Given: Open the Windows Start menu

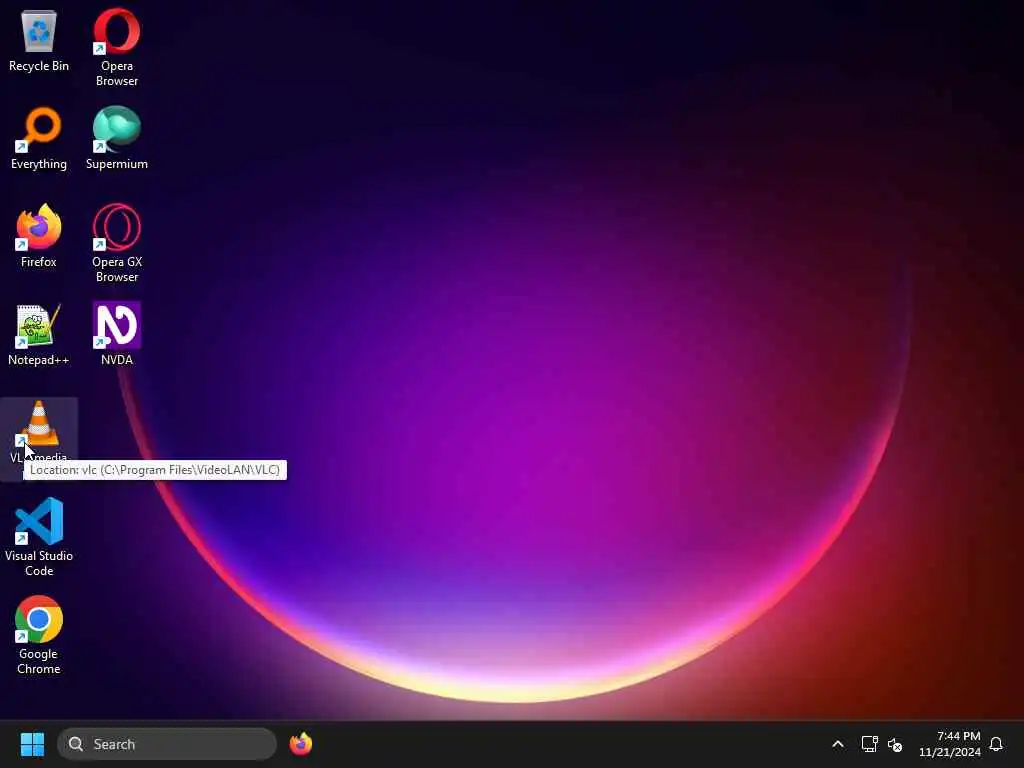Looking at the screenshot, I should pos(32,744).
